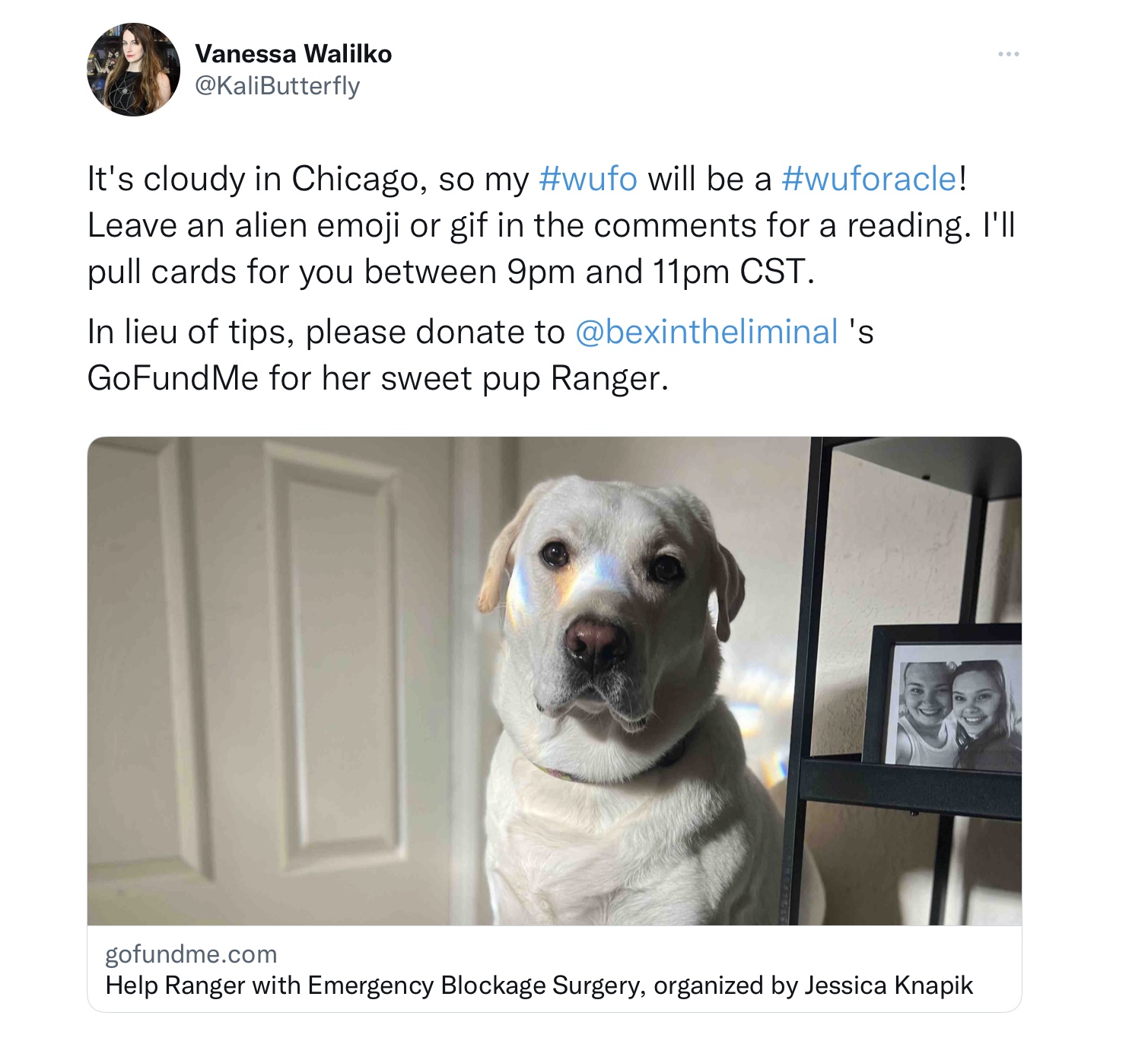This screenshot has width=1148, height=1038.
Task: Follow the #wufo hashtag
Action: click(x=587, y=179)
